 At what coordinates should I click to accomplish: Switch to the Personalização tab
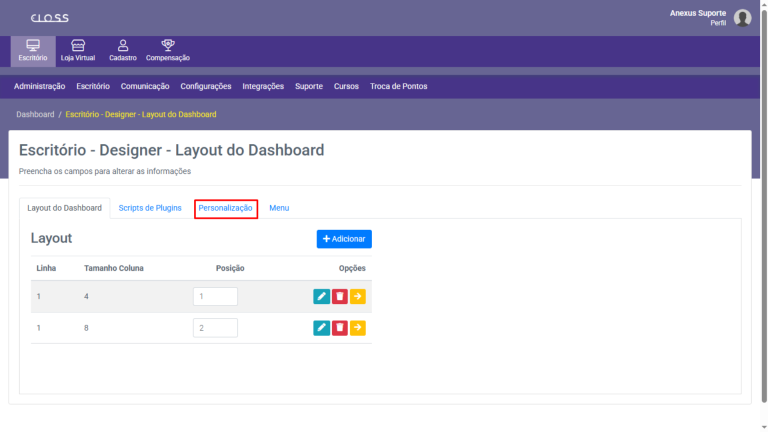coord(226,208)
